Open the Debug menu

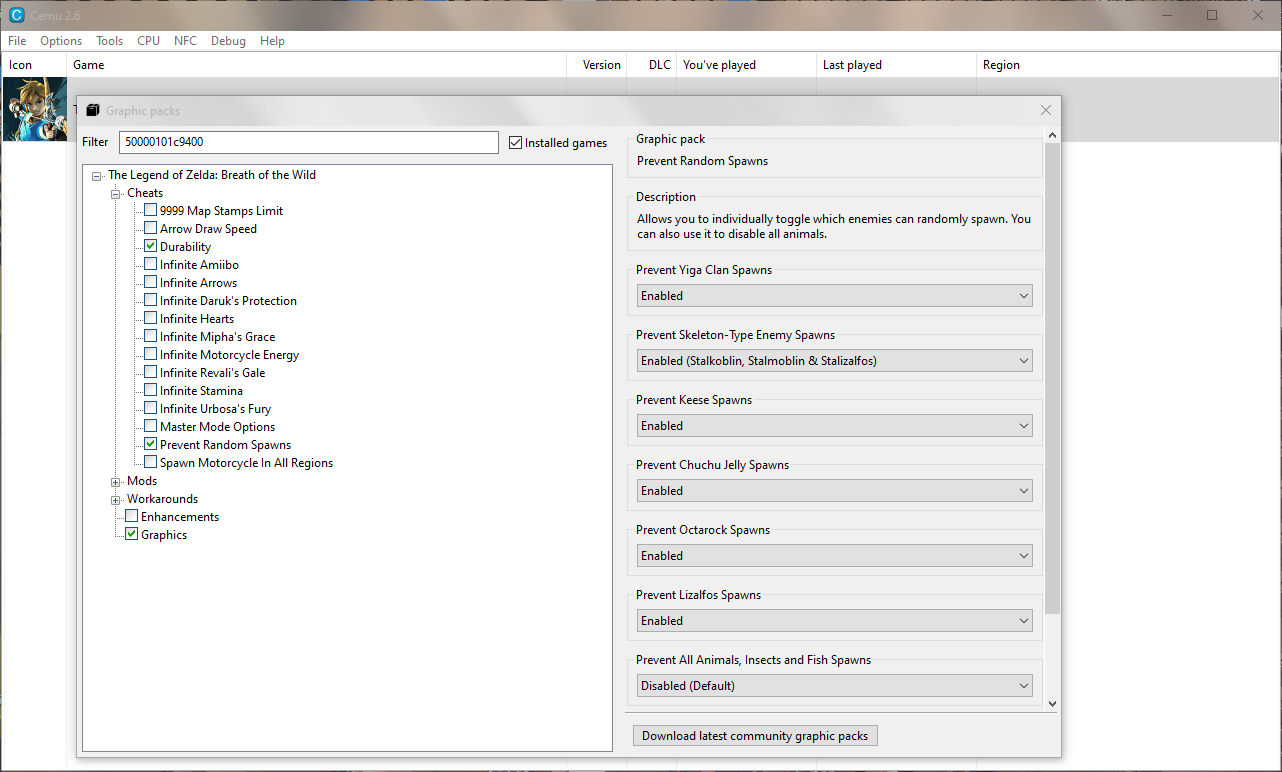[x=228, y=41]
